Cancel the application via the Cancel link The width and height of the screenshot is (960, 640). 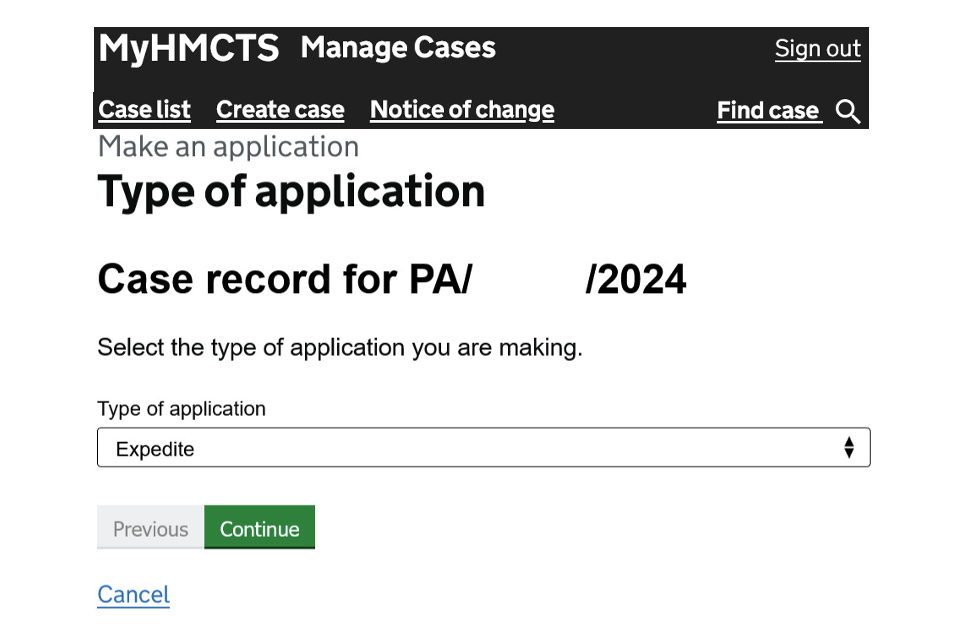(133, 595)
